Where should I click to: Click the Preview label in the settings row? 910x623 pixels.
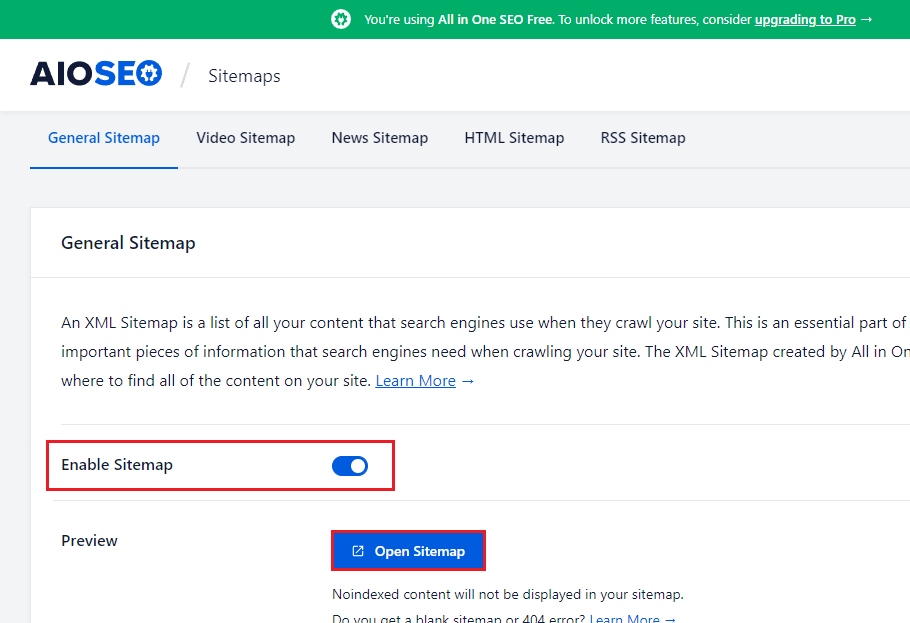pos(89,540)
